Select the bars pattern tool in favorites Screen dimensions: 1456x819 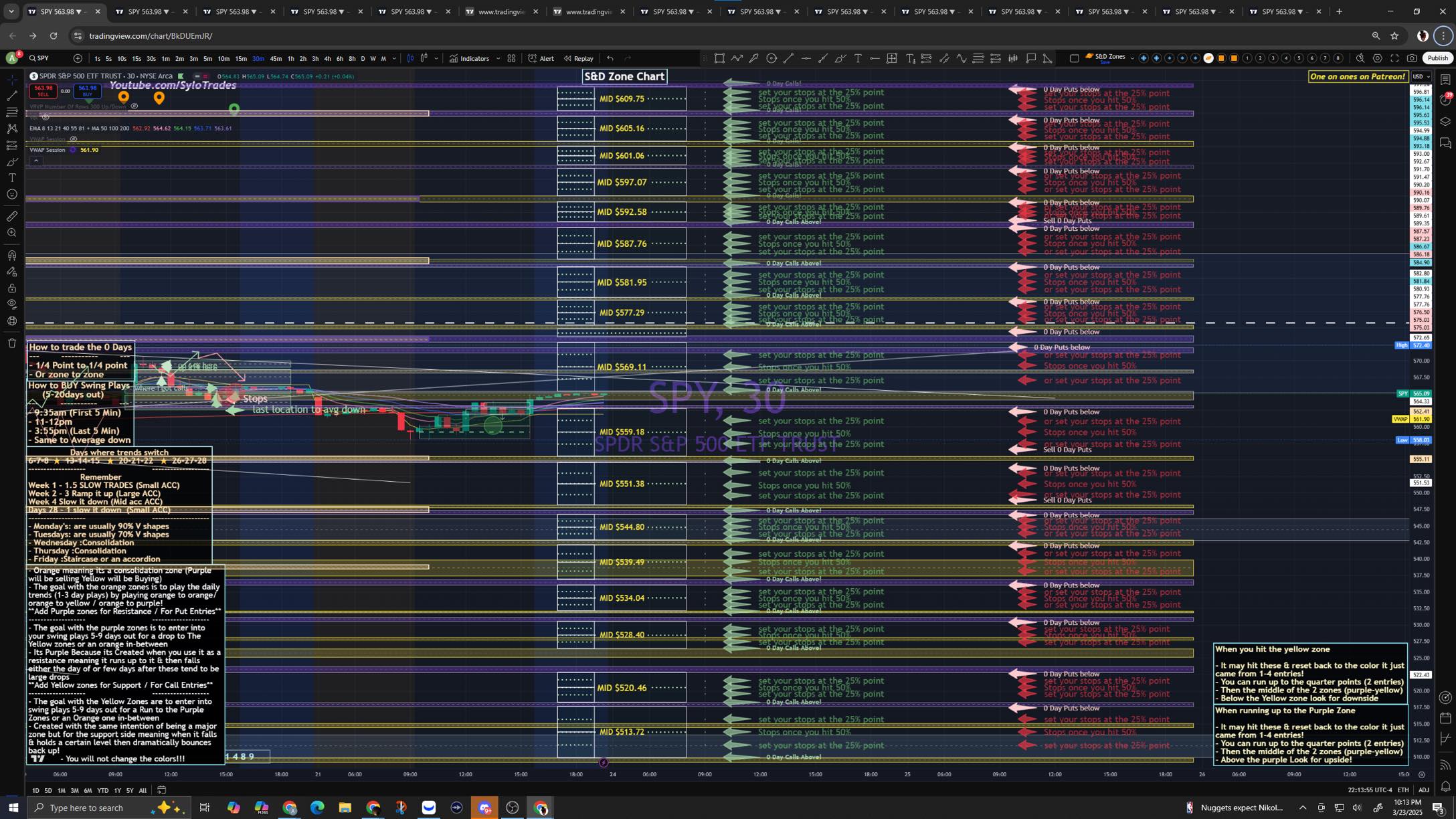(1013, 58)
